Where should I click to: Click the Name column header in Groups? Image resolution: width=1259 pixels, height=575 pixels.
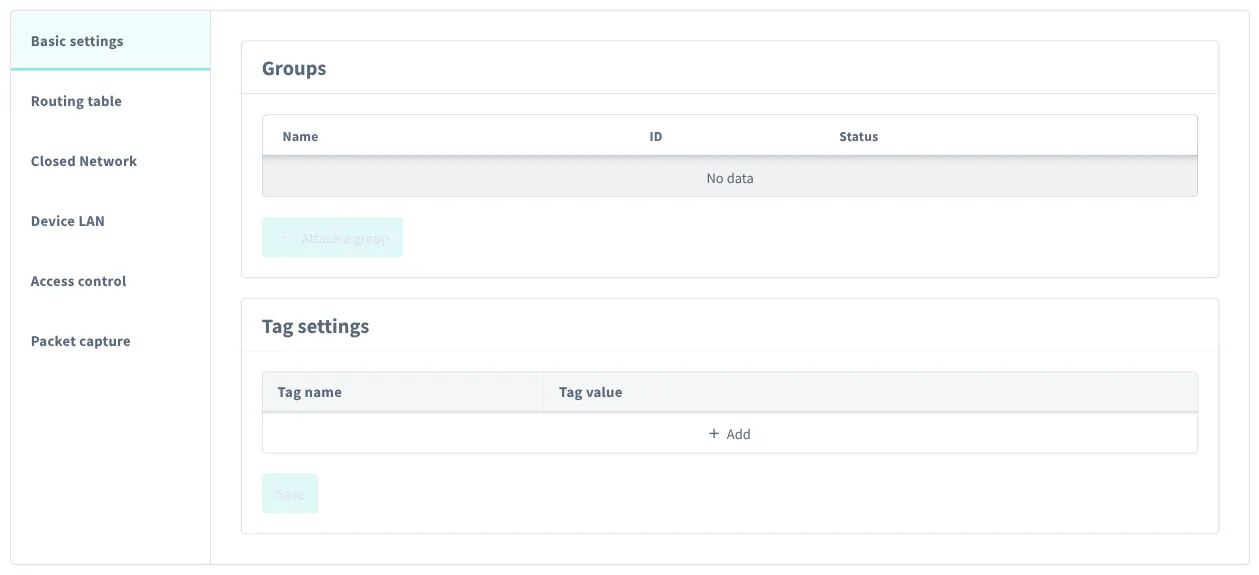(300, 136)
